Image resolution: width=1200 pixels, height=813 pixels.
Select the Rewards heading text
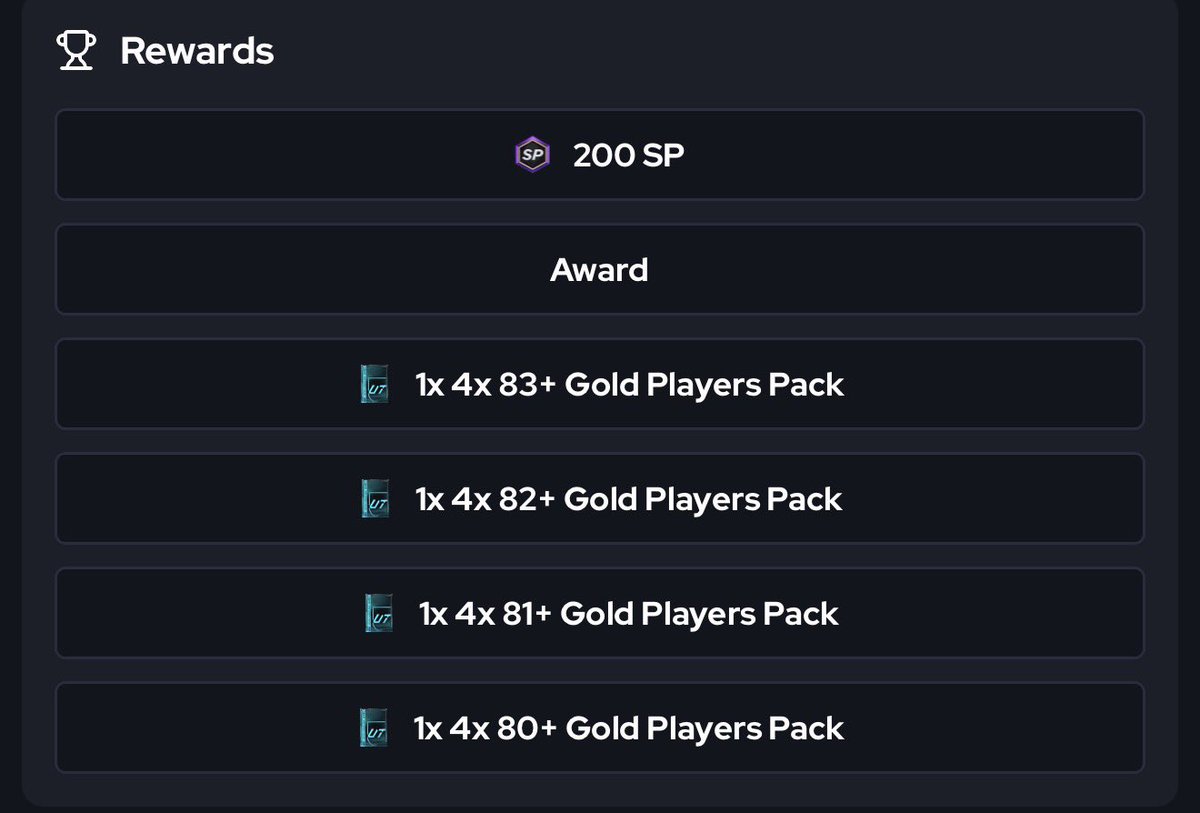(x=197, y=51)
